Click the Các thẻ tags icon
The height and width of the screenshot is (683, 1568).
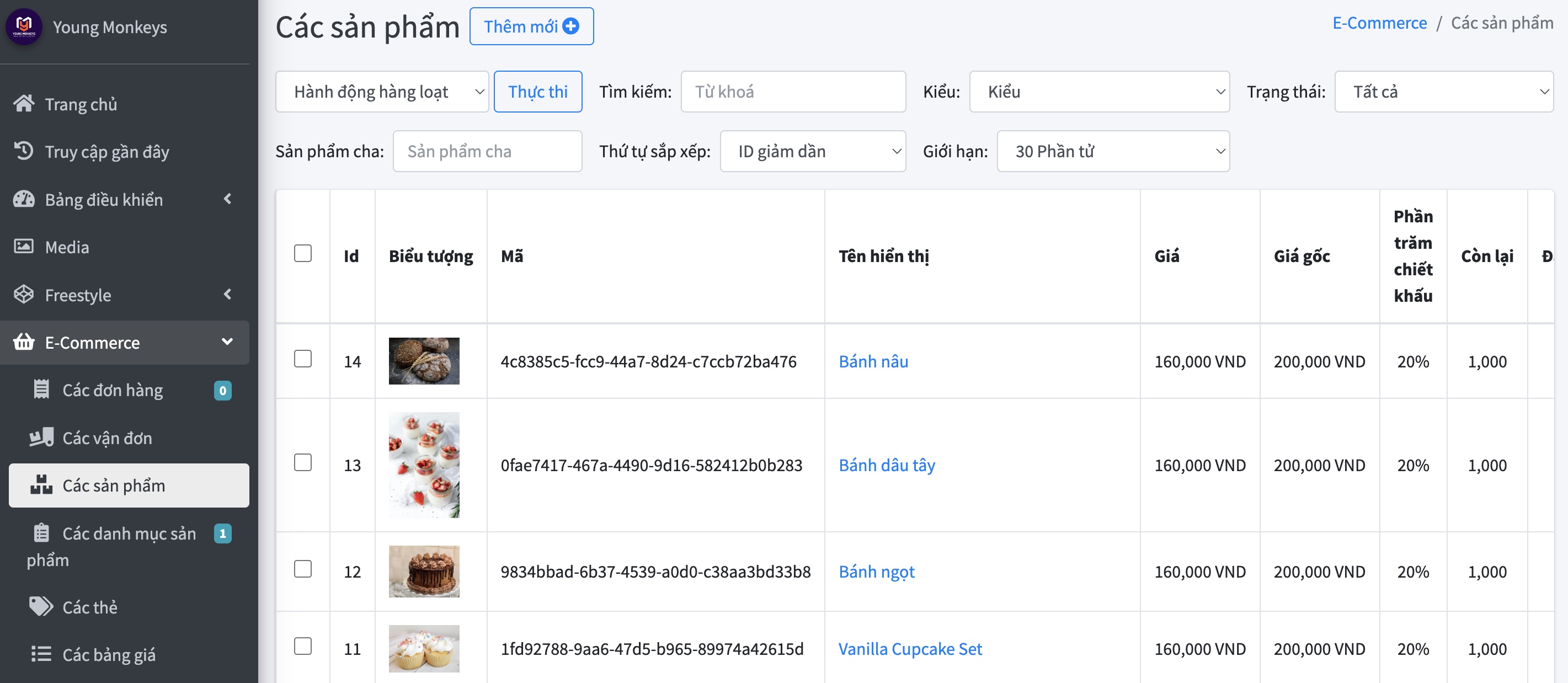(x=41, y=606)
